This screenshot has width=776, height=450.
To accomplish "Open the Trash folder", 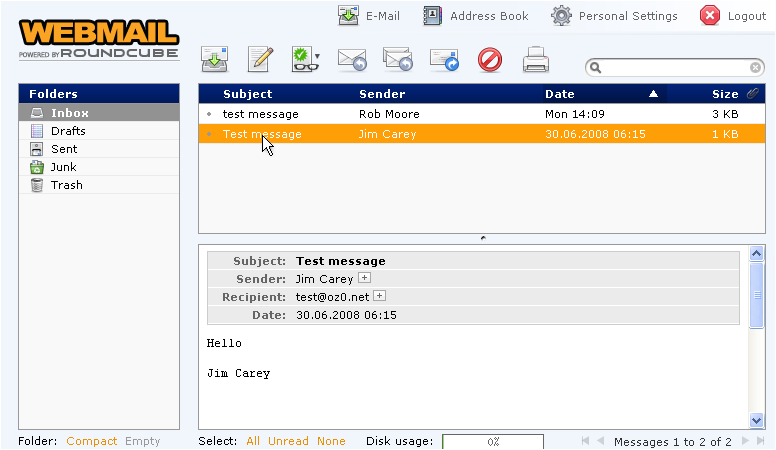I will coord(67,185).
